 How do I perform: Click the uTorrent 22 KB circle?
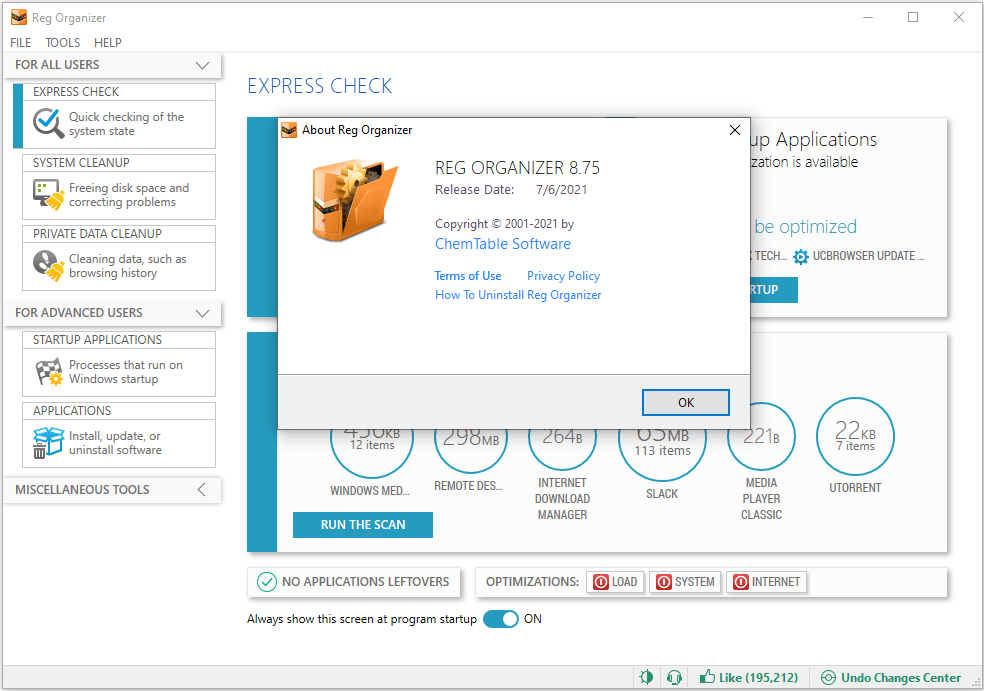[855, 436]
